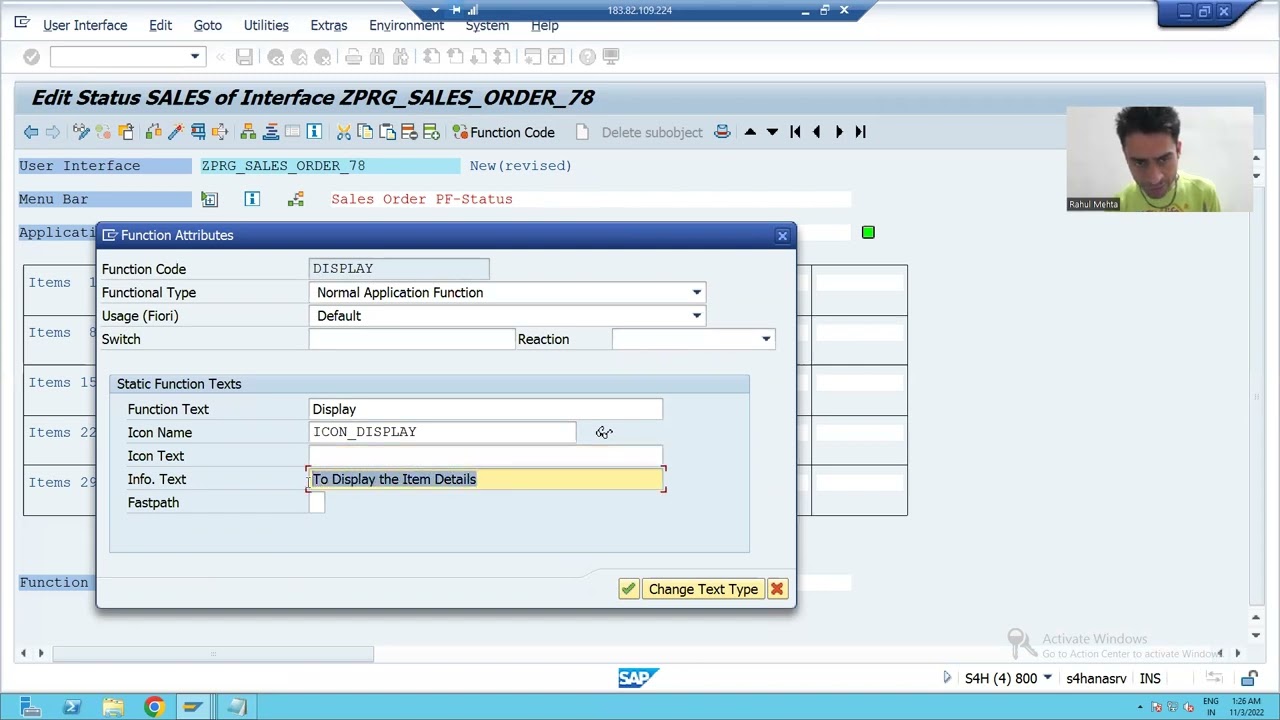Expand Menu Bar with the first icon
Image resolution: width=1280 pixels, height=720 pixels.
pos(209,199)
